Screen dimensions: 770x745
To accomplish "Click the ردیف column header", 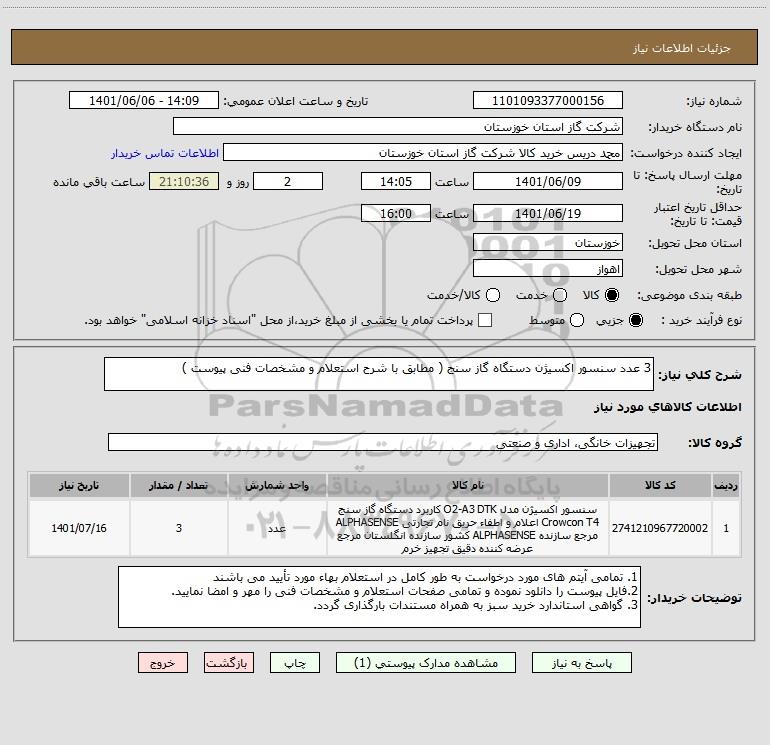I will click(726, 485).
